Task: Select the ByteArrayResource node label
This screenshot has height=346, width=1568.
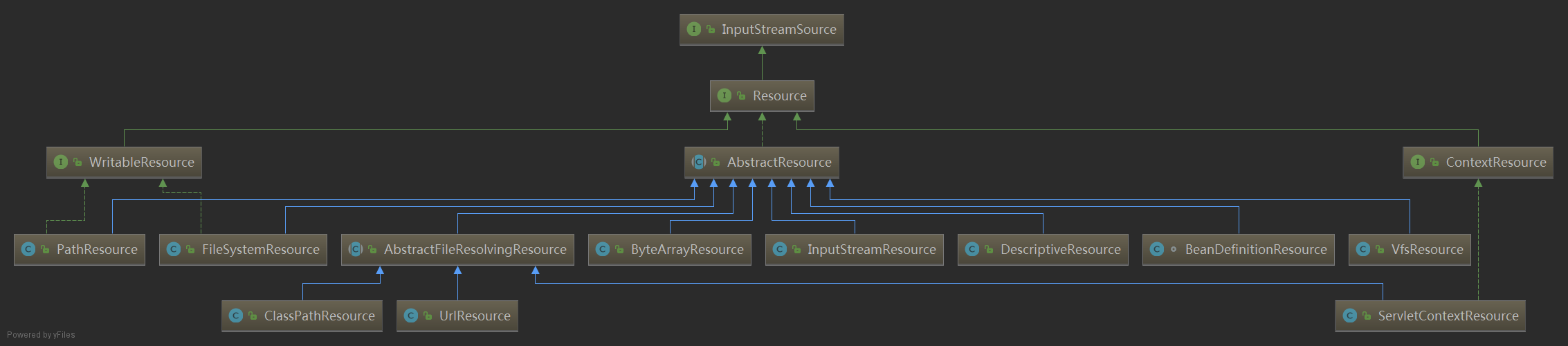Action: [687, 249]
